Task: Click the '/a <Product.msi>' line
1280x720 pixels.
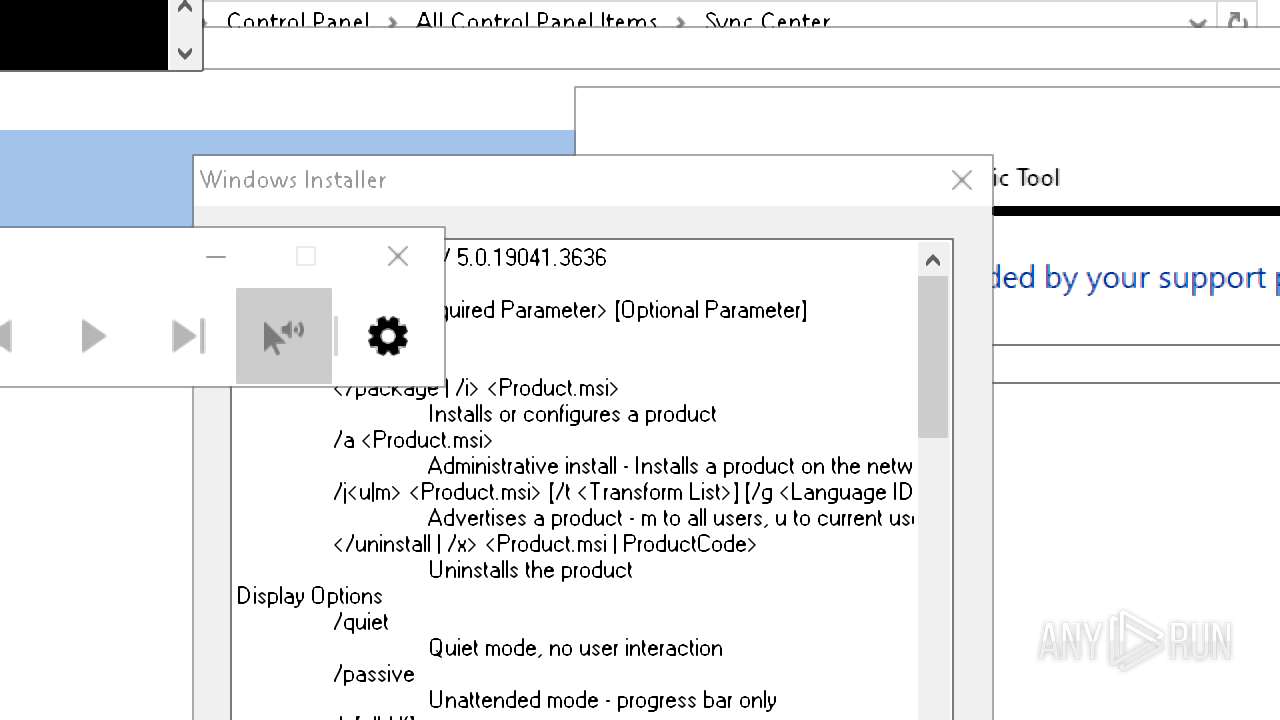Action: coord(413,440)
